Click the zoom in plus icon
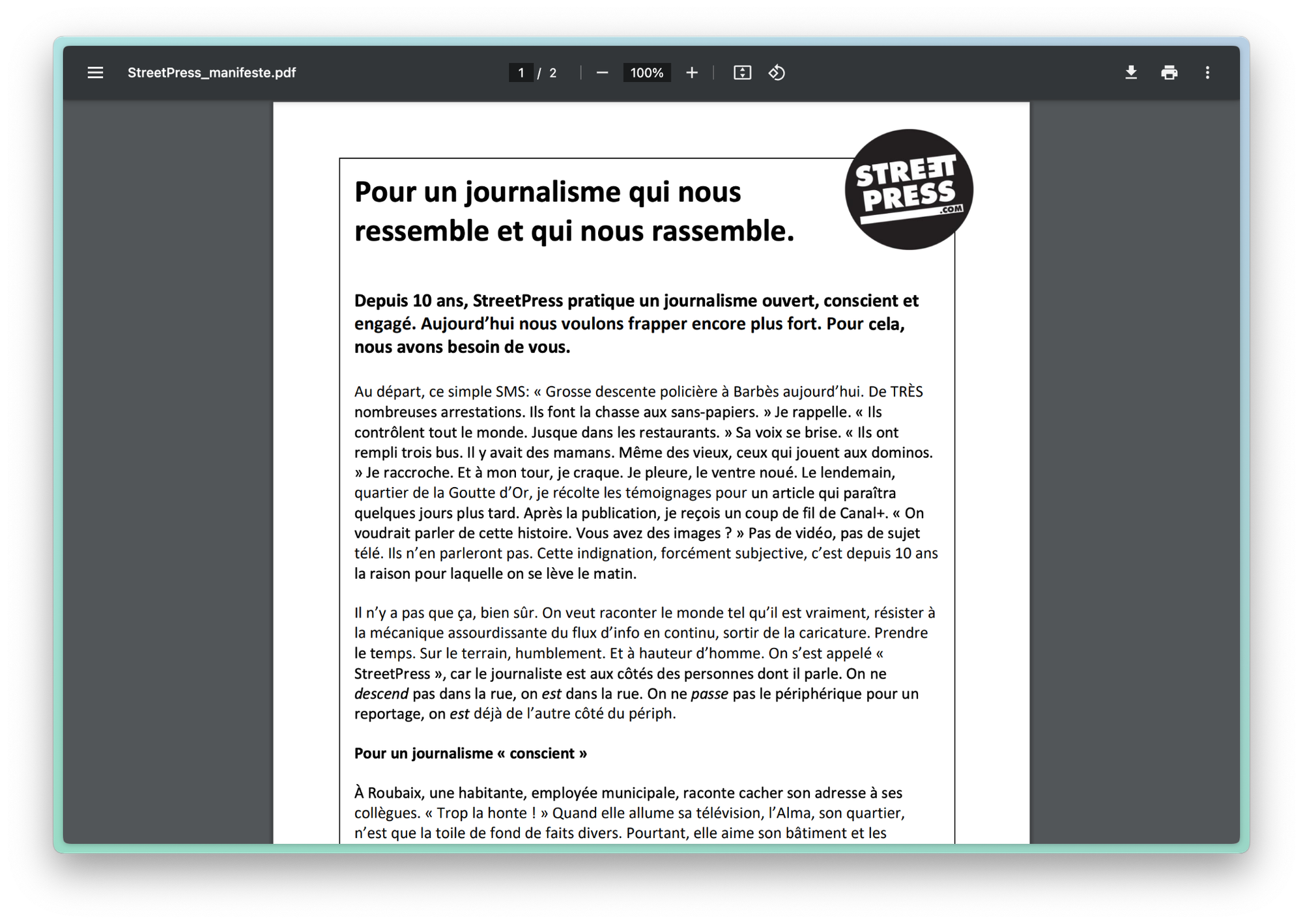Screen dimensions: 1303x924 point(692,73)
